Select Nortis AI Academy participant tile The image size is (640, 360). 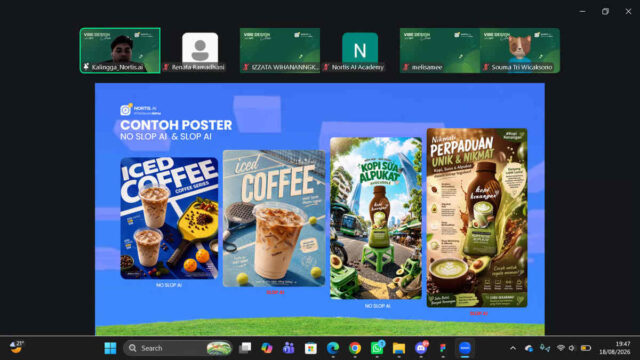(x=360, y=51)
